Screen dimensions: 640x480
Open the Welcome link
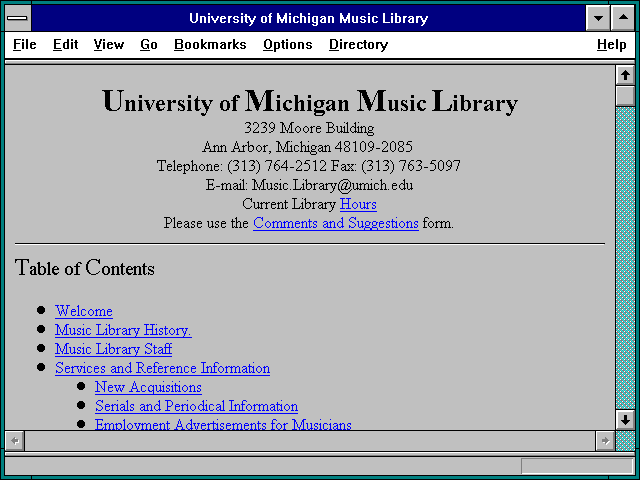click(x=84, y=311)
